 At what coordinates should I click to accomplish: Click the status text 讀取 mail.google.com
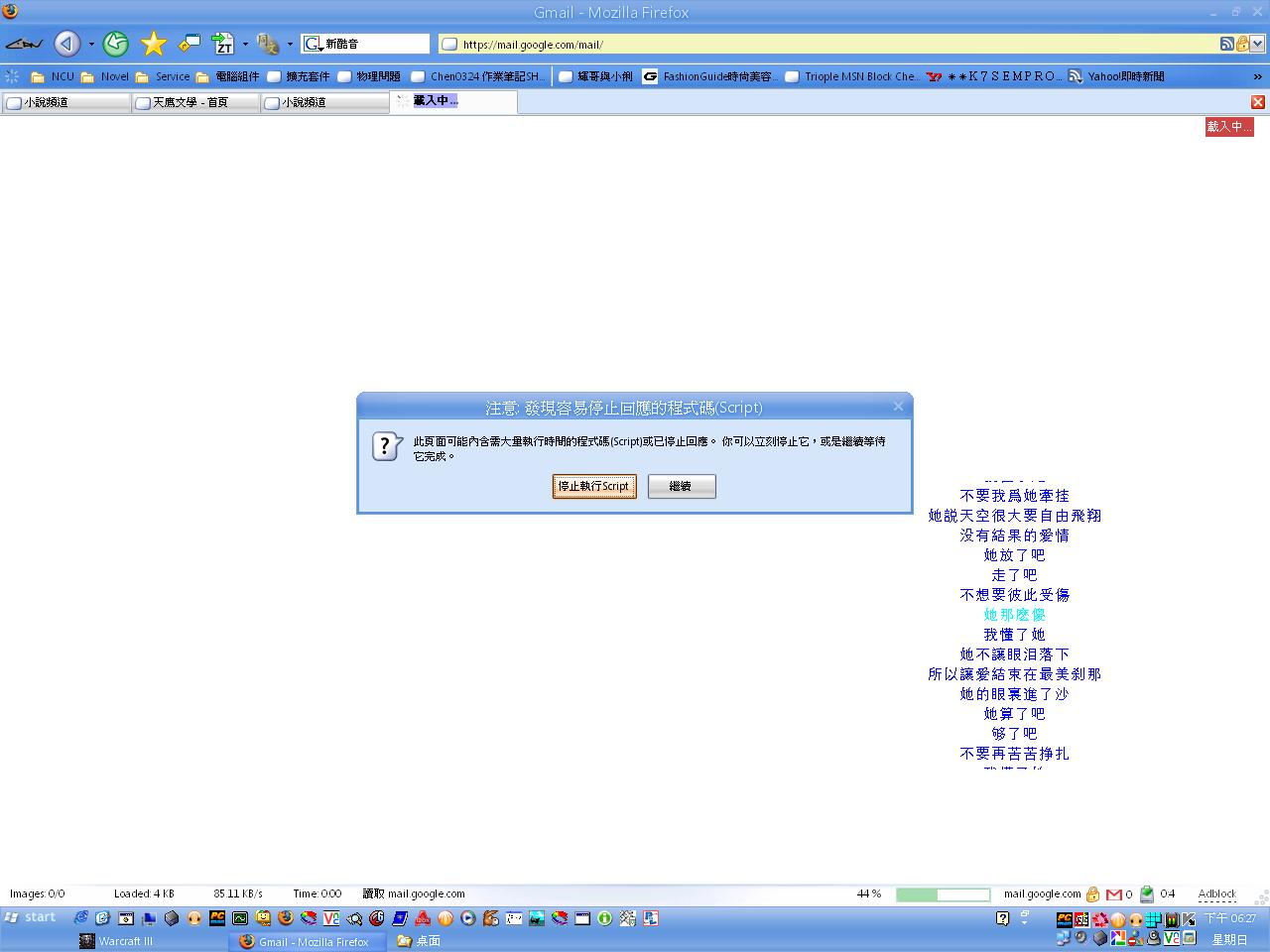pyautogui.click(x=414, y=893)
